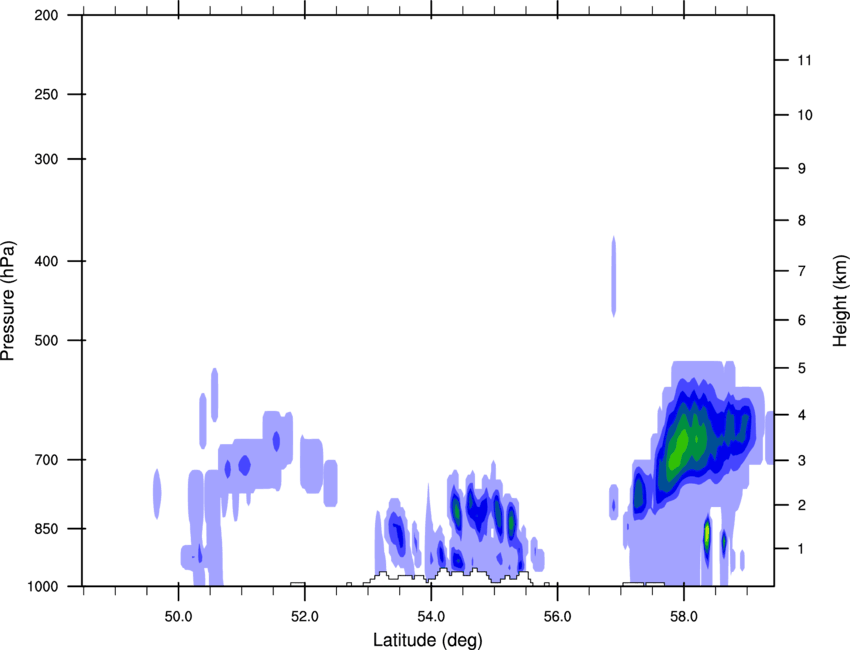Pick the 4 km height label

(x=802, y=415)
